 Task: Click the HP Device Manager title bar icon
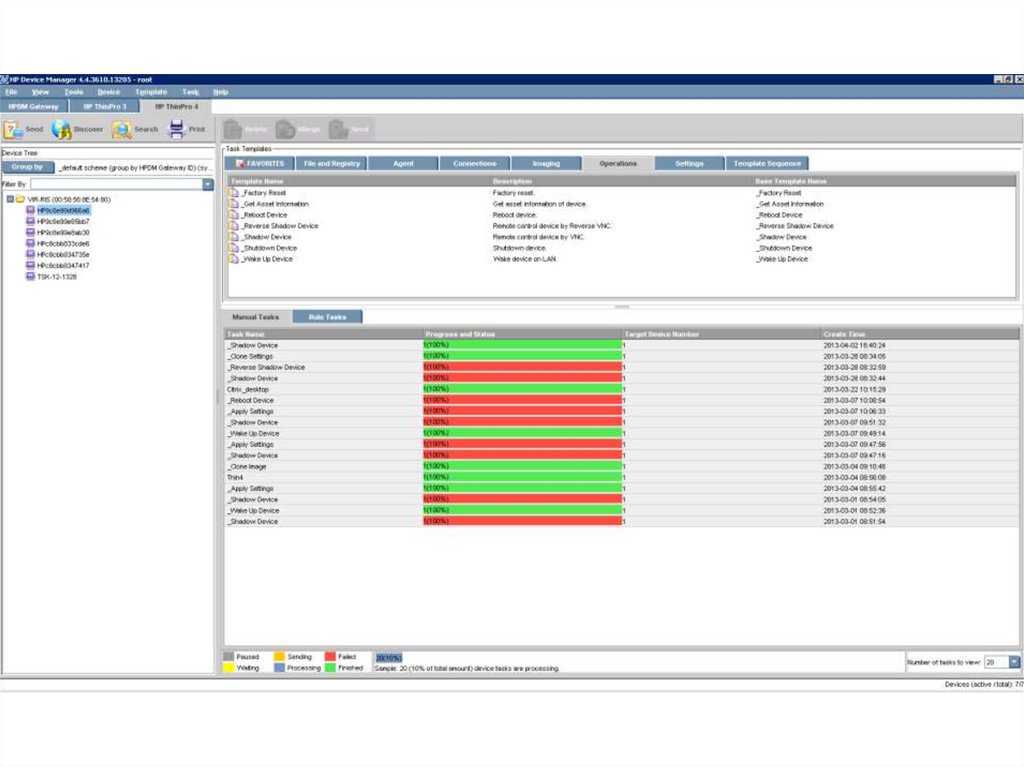(4, 79)
